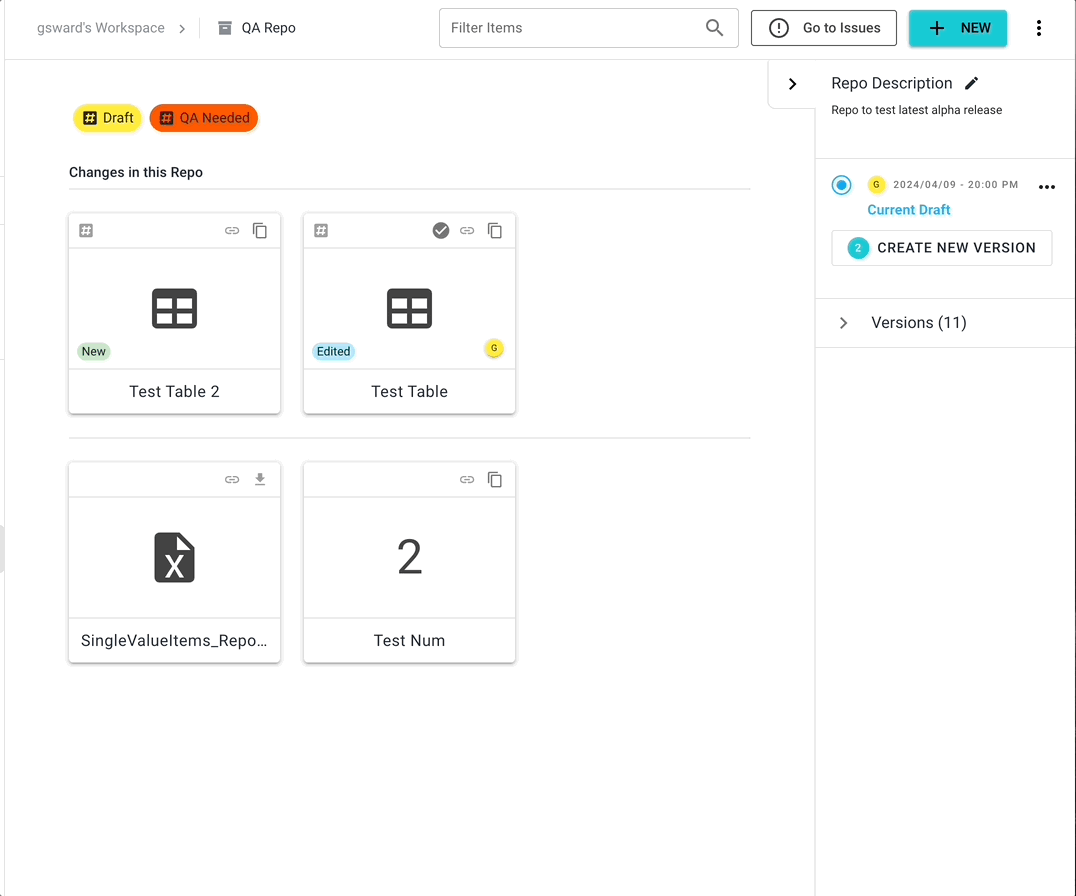This screenshot has width=1076, height=896.
Task: Download the SingleValueItems spreadsheet file
Action: [260, 480]
